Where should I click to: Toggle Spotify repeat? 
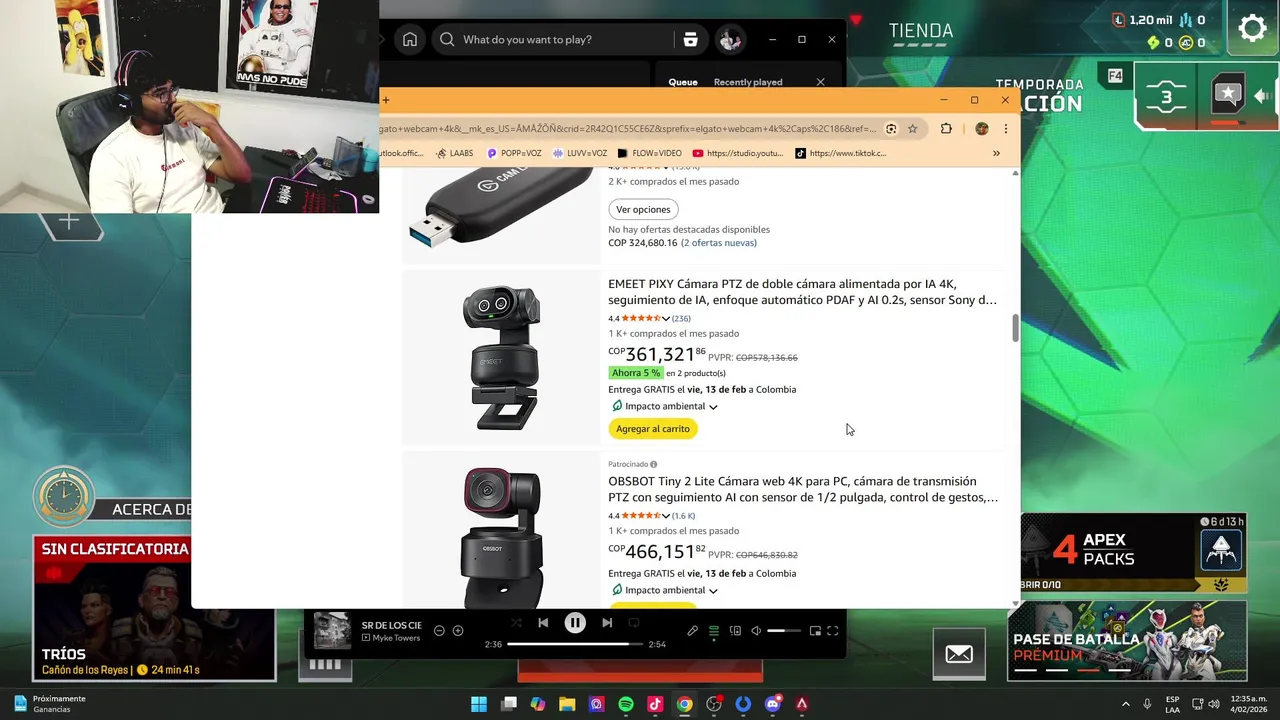[634, 623]
